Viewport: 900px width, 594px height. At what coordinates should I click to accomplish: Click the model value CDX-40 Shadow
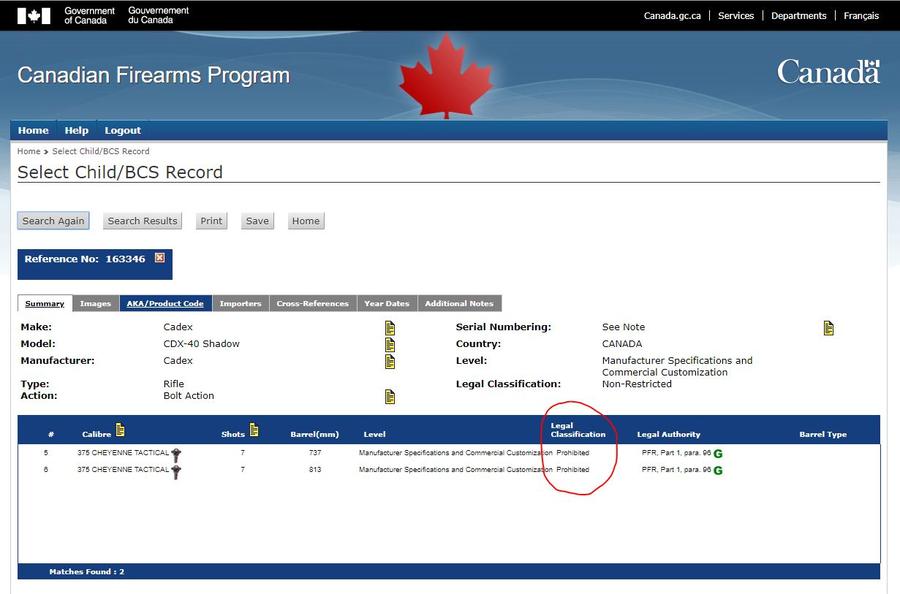(x=201, y=344)
